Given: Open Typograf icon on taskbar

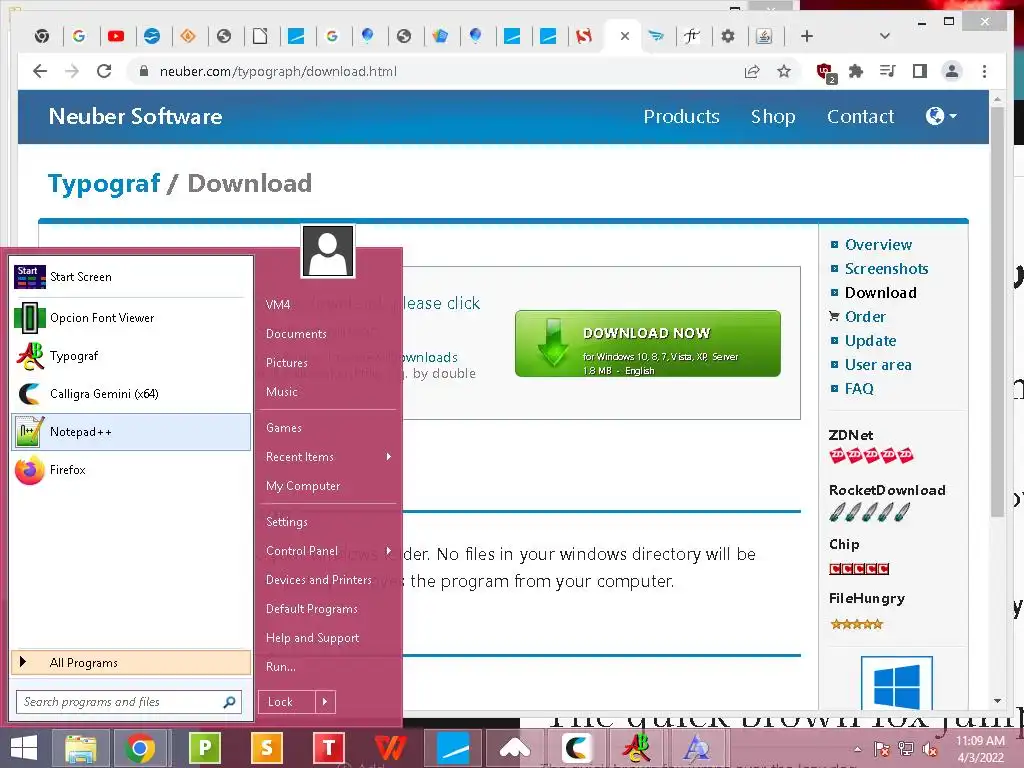Looking at the screenshot, I should [x=637, y=748].
